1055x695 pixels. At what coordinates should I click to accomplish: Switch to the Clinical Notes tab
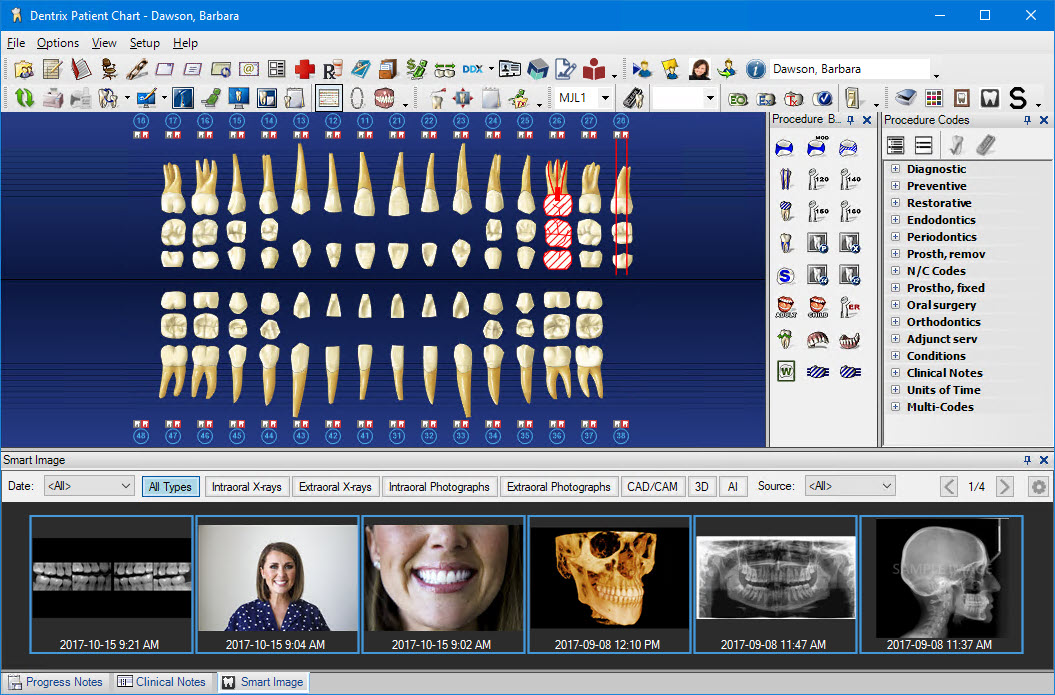tap(161, 682)
